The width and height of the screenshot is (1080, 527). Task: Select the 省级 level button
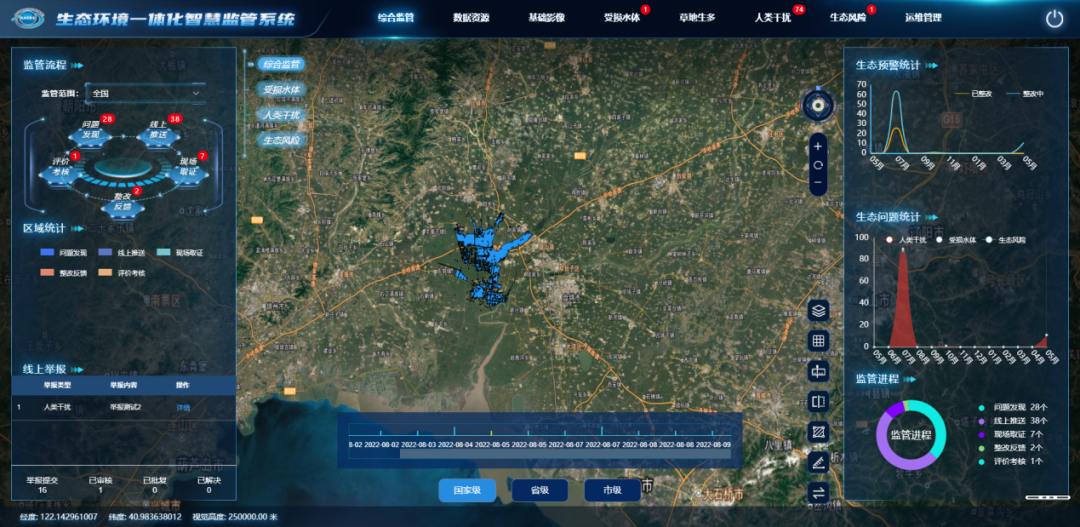pyautogui.click(x=540, y=490)
